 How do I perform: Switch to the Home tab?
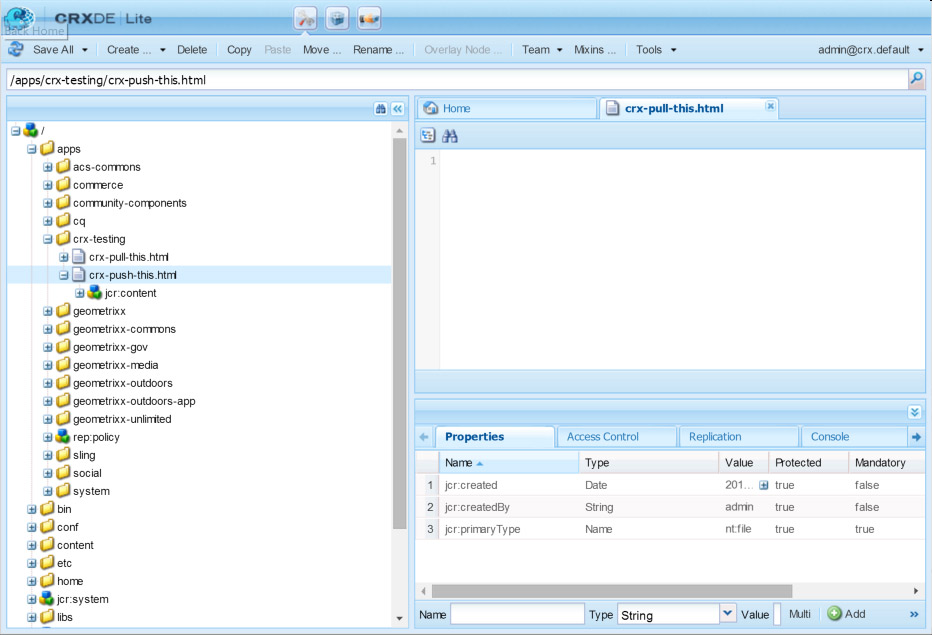(x=506, y=108)
